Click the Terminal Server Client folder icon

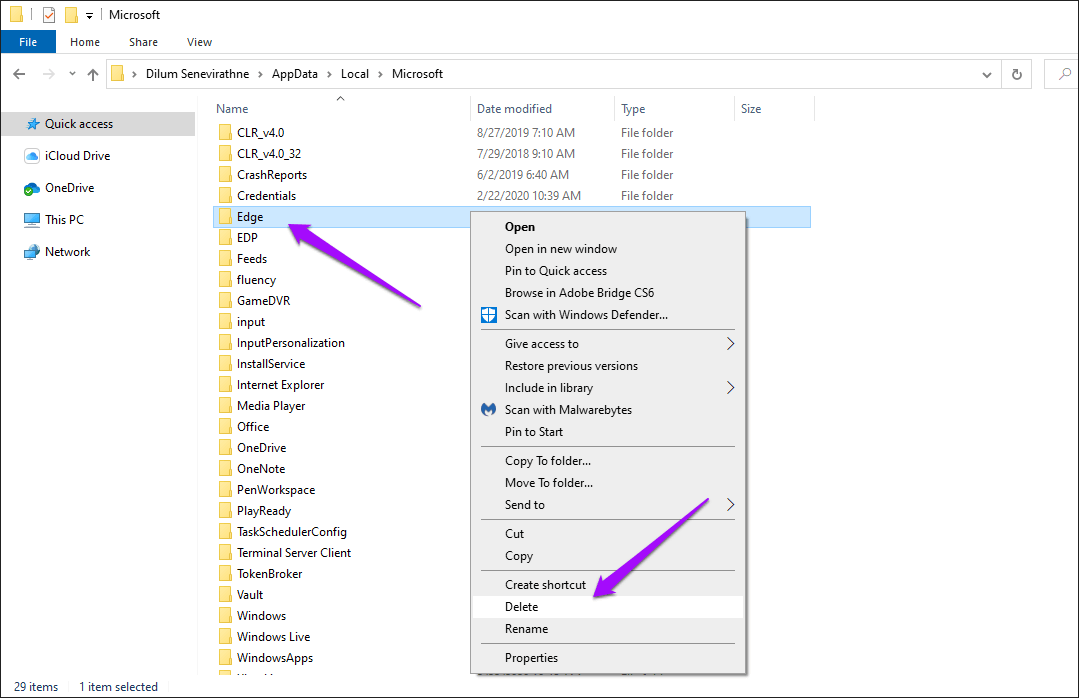coord(225,553)
